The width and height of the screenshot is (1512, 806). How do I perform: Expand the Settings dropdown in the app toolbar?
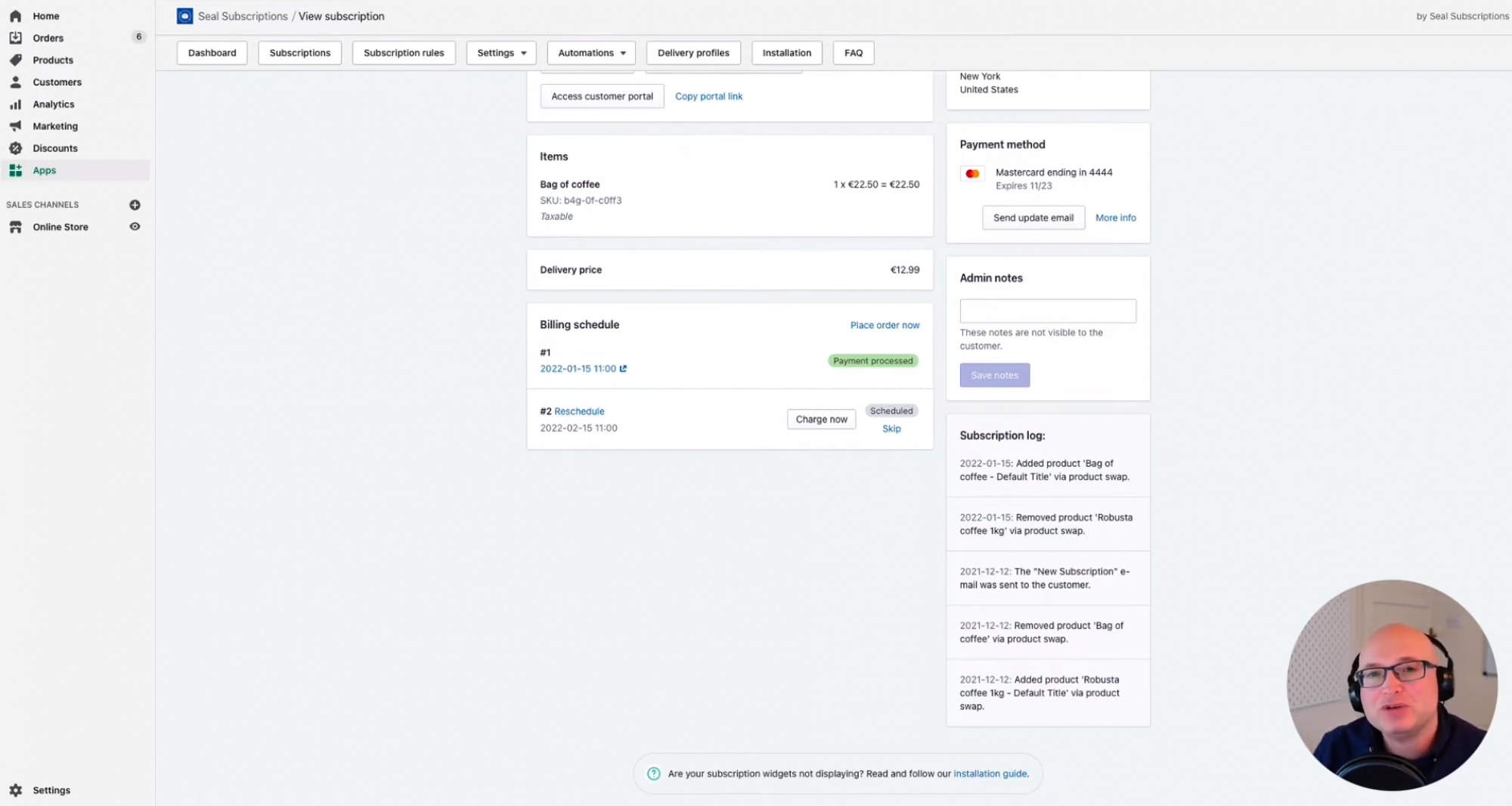coord(500,52)
